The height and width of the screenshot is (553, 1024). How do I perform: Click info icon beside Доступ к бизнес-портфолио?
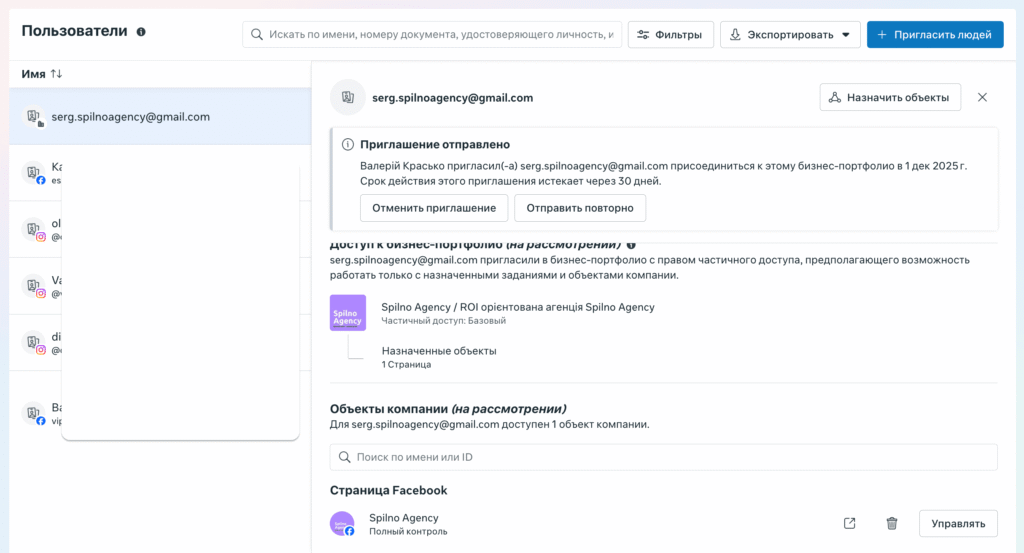pyautogui.click(x=631, y=245)
